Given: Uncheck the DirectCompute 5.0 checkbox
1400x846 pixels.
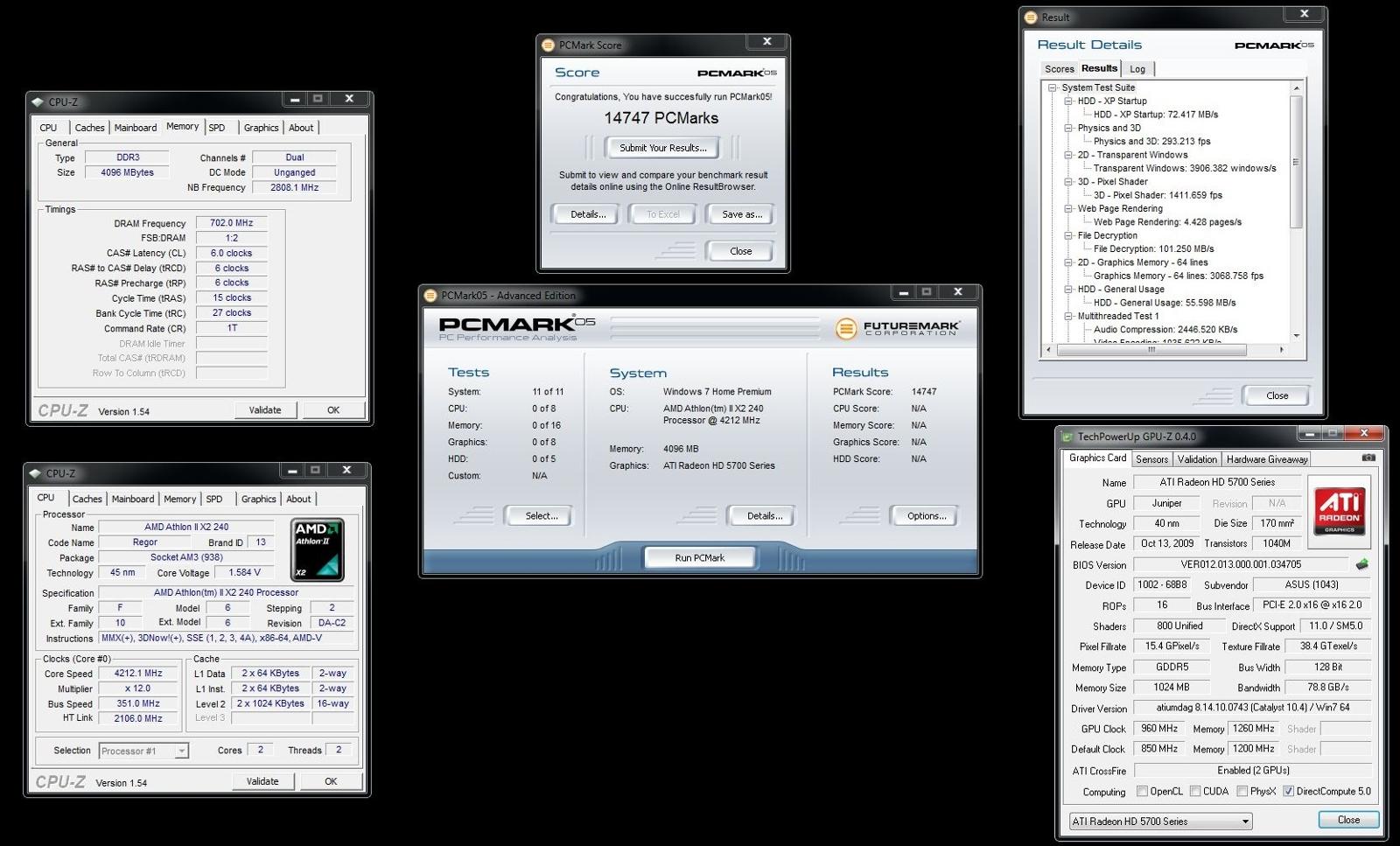Looking at the screenshot, I should tap(1288, 791).
